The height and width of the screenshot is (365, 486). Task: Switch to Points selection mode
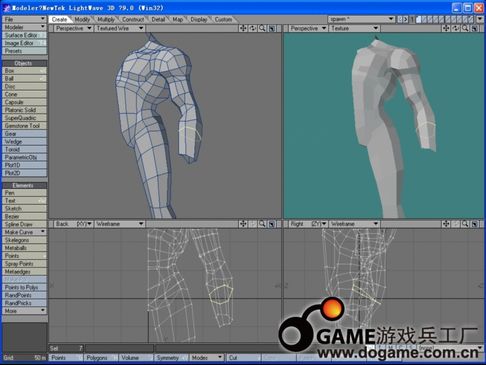66,358
